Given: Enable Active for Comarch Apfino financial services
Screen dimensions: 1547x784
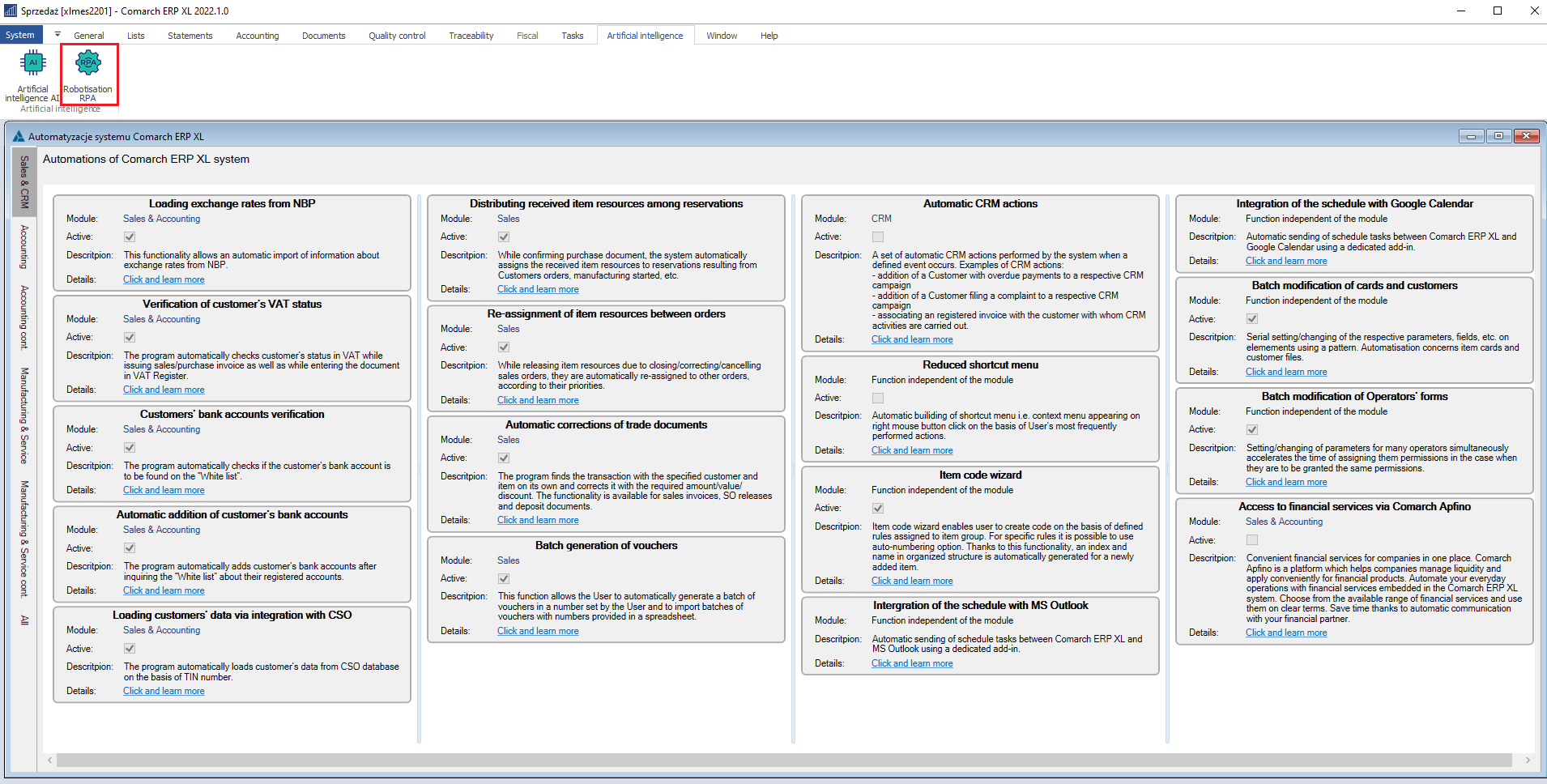Looking at the screenshot, I should pos(1252,539).
